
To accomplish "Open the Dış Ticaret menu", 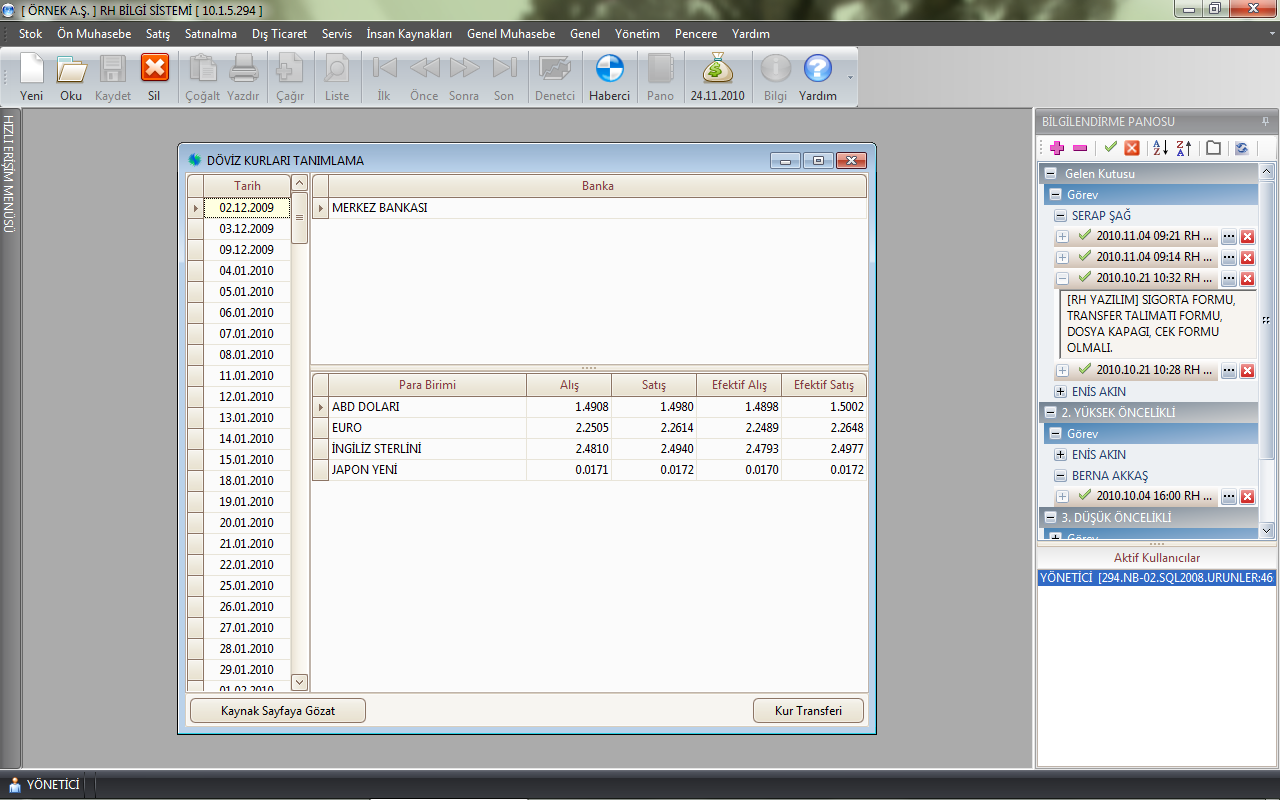I will [279, 34].
